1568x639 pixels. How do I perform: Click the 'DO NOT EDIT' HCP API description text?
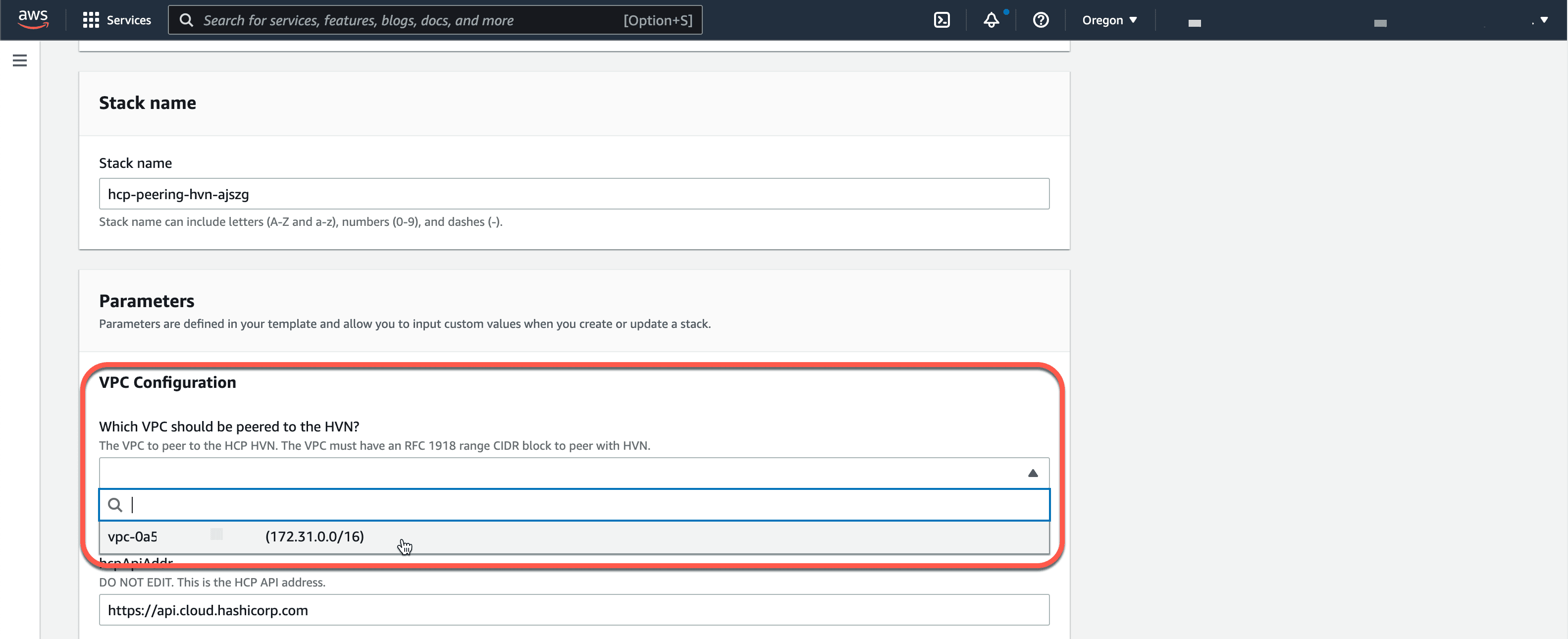tap(212, 582)
